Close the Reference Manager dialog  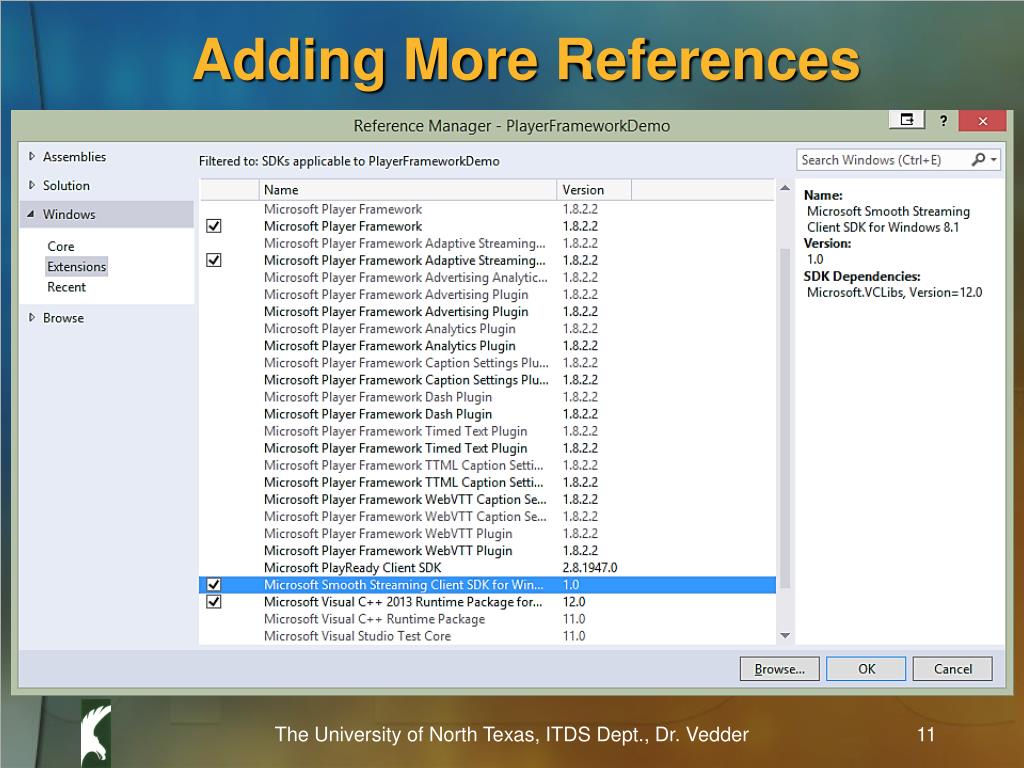point(982,121)
